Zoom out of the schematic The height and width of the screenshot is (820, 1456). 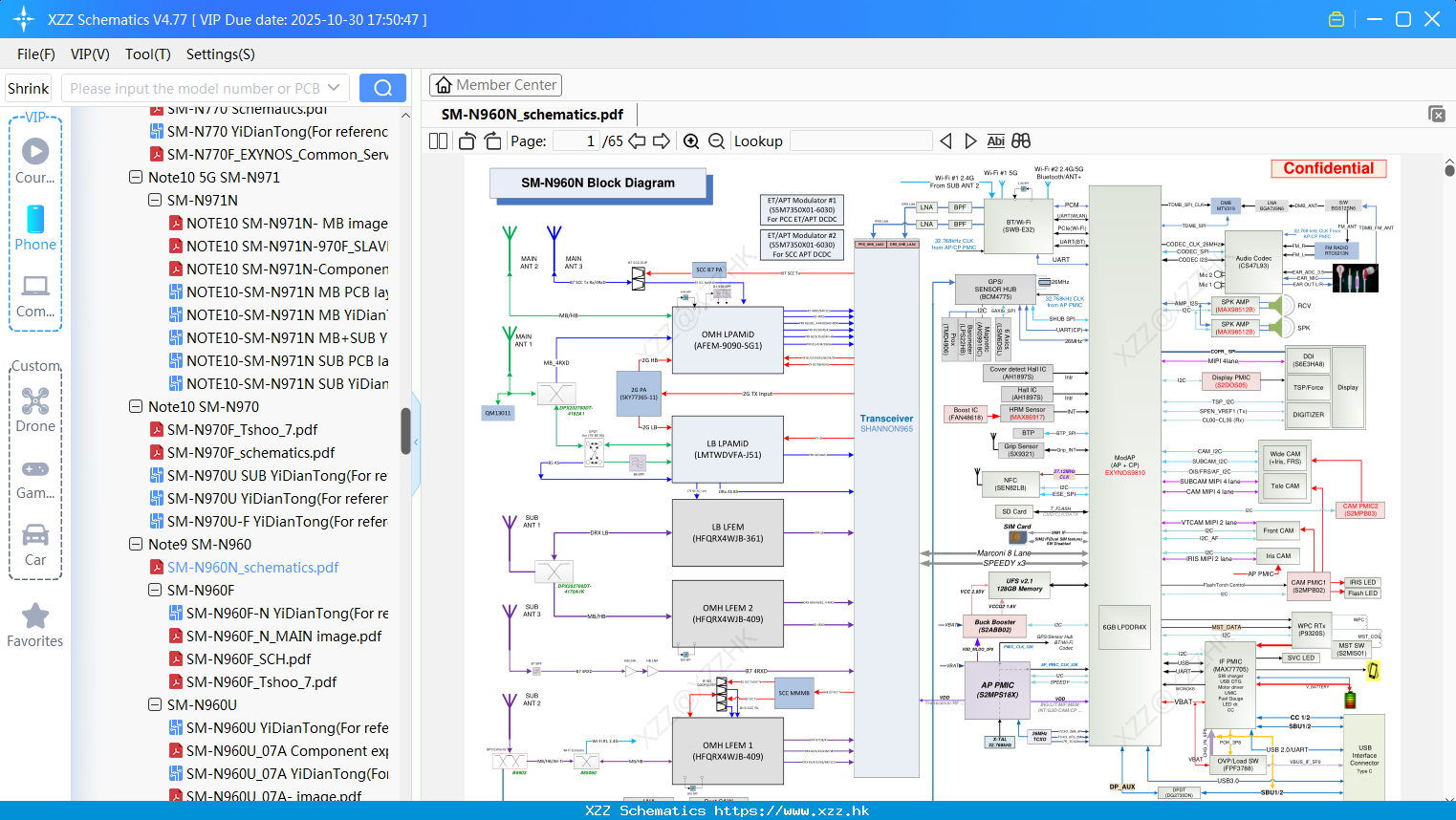(716, 141)
